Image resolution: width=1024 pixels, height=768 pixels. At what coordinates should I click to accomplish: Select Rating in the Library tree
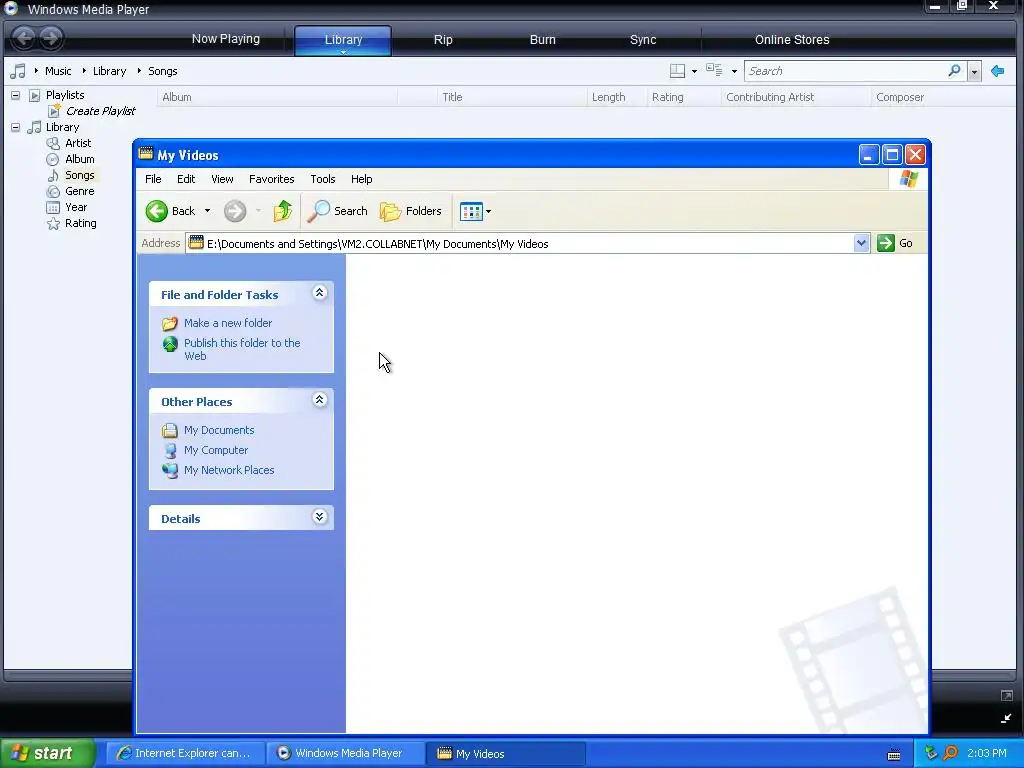(81, 223)
